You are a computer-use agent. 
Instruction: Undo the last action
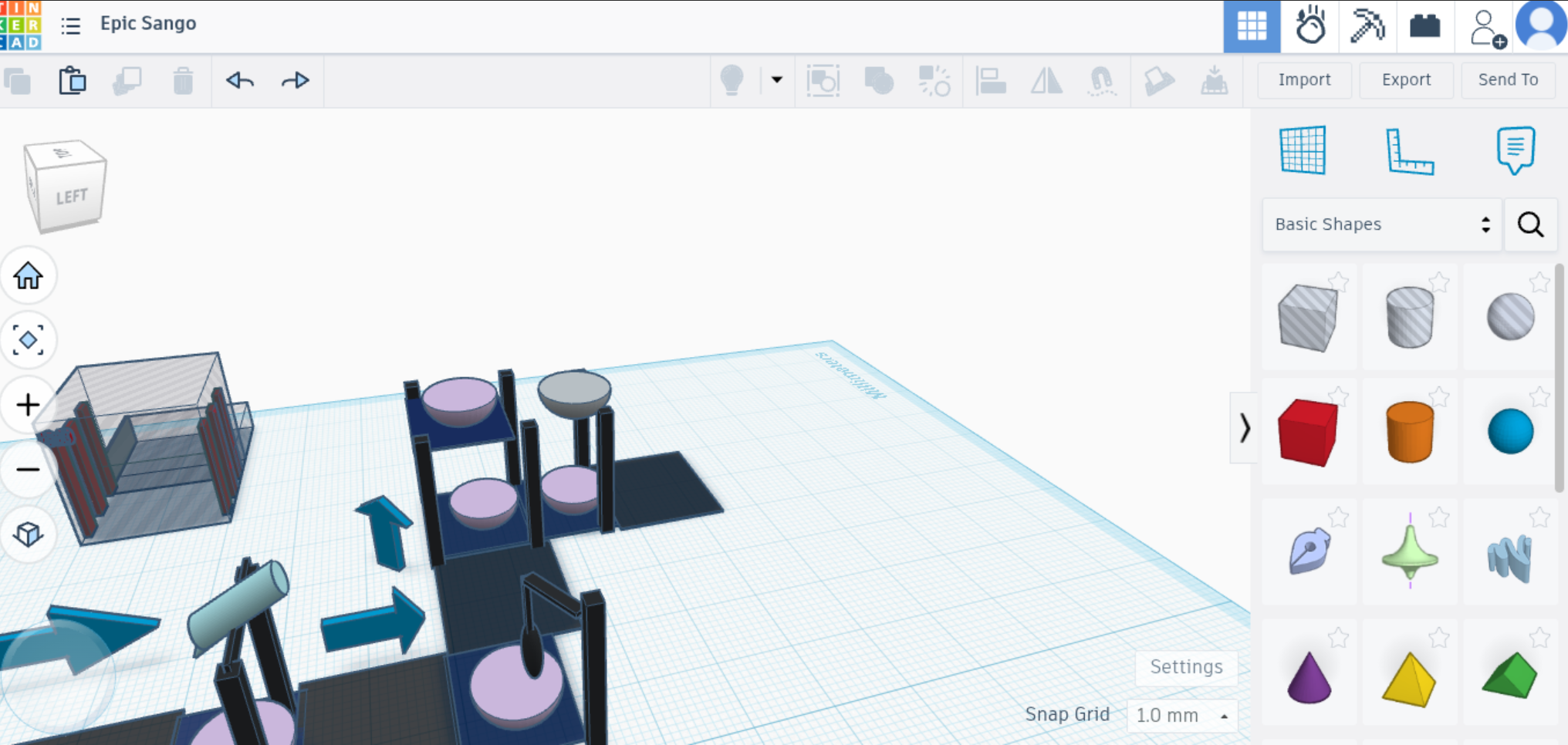click(x=240, y=80)
